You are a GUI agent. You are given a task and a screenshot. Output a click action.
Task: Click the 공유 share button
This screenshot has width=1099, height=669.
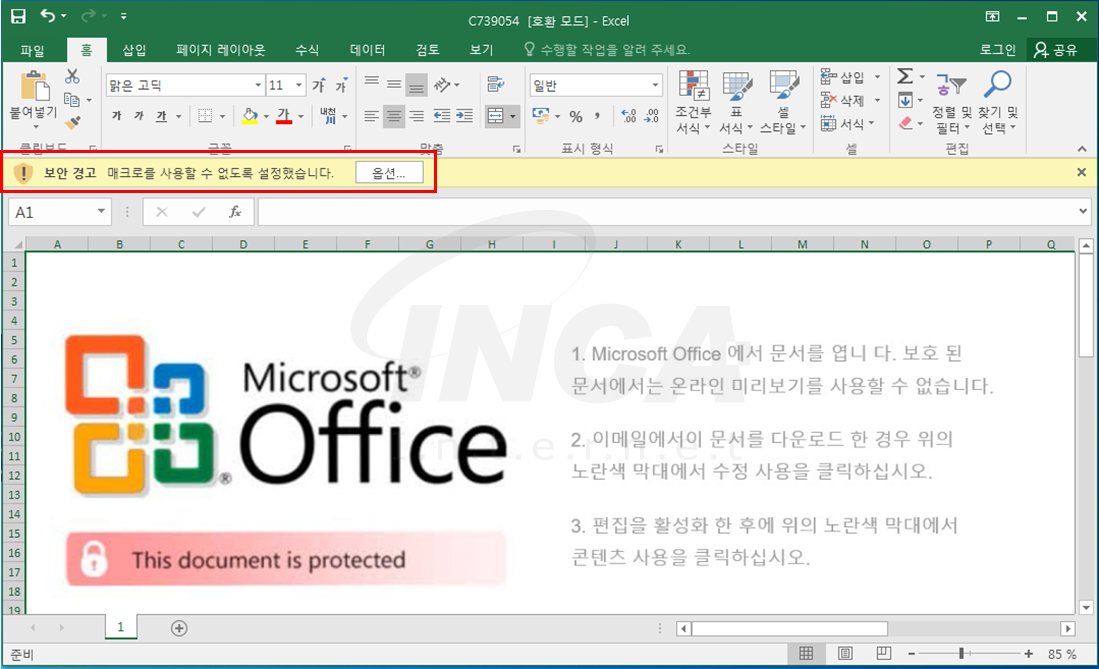pos(1056,50)
